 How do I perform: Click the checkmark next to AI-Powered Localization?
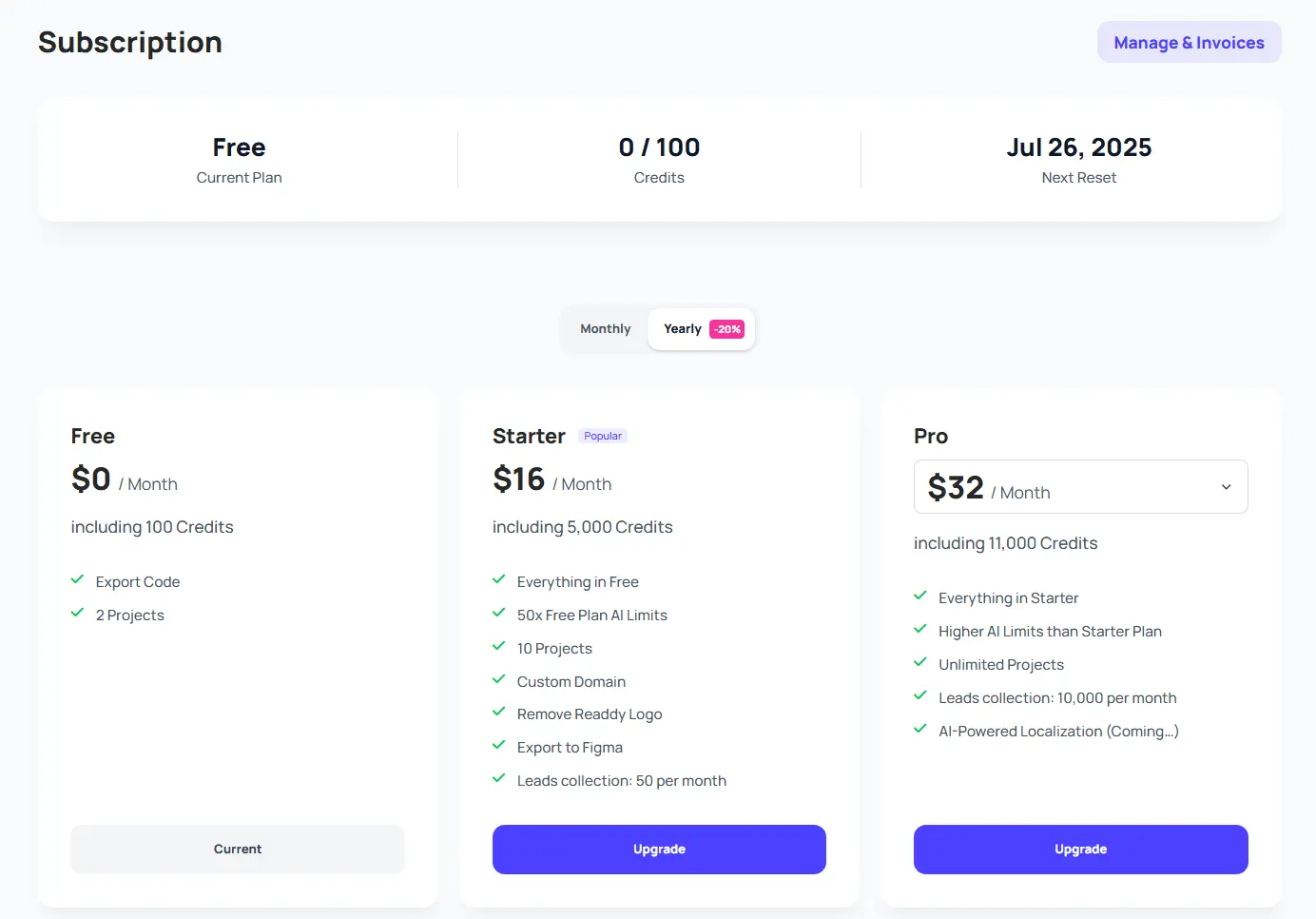click(x=920, y=729)
